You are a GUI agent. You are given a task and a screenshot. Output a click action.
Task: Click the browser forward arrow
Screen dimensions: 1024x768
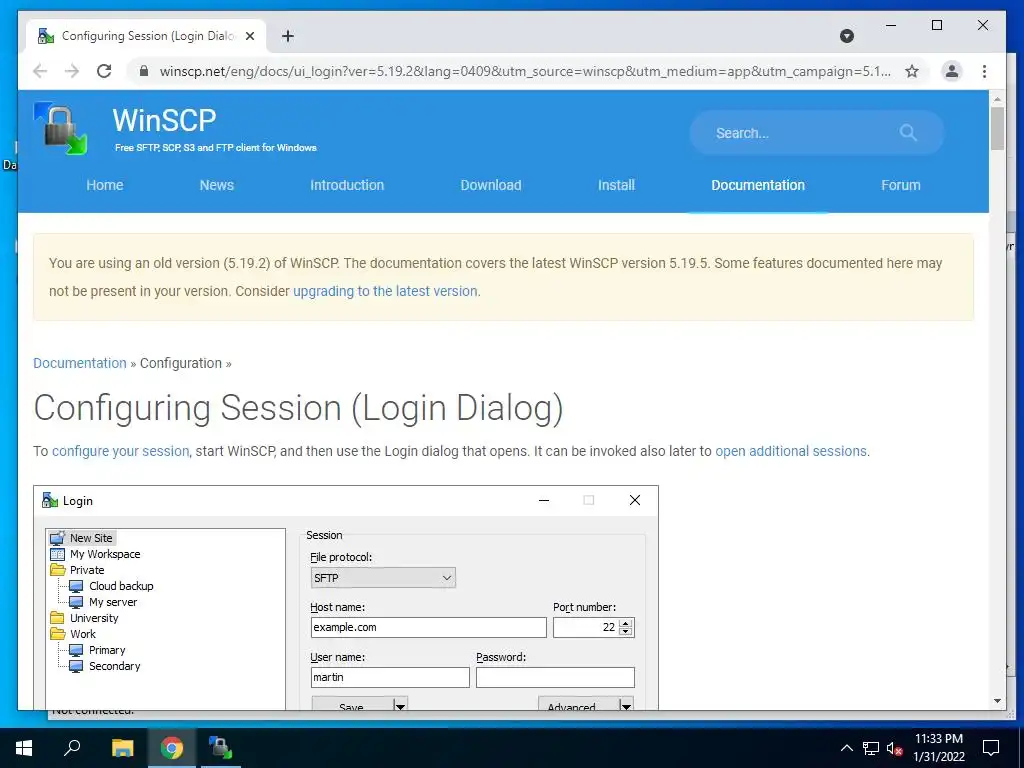pyautogui.click(x=72, y=71)
